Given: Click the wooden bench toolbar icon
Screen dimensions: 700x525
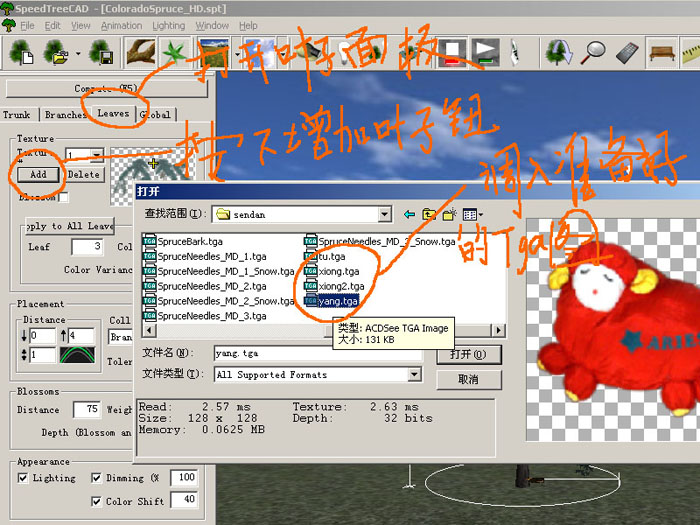Looking at the screenshot, I should 662,53.
